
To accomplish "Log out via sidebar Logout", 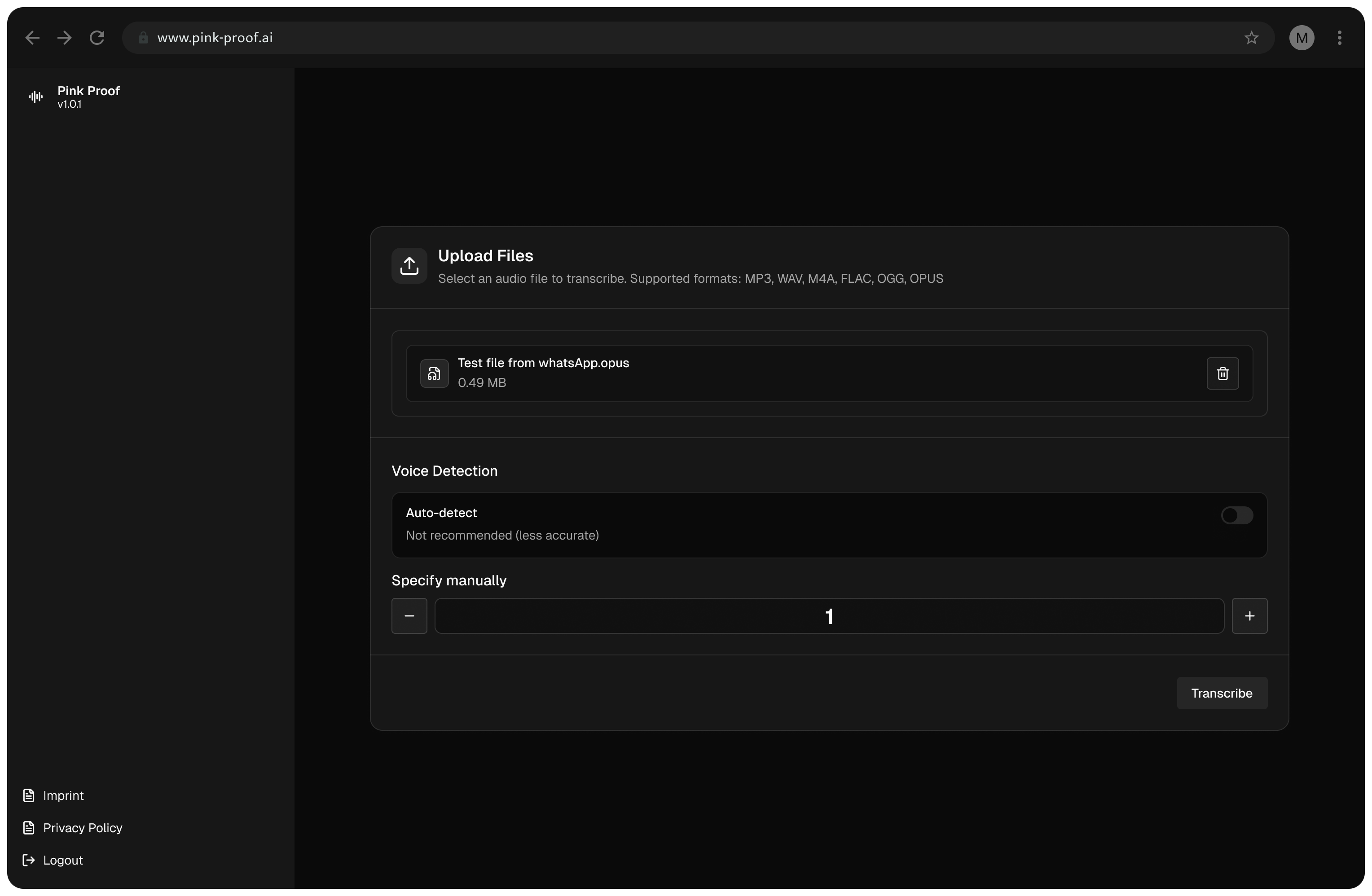I will coord(63,860).
